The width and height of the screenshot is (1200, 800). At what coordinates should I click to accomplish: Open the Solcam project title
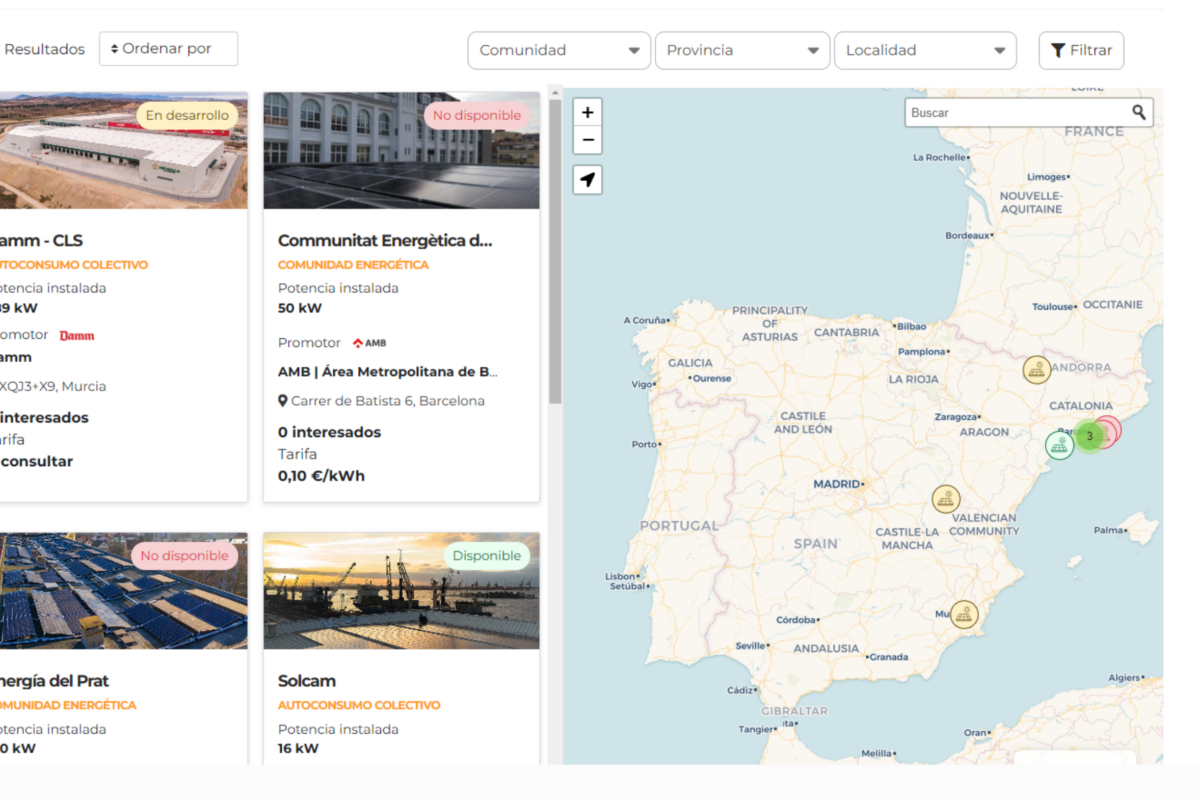307,681
